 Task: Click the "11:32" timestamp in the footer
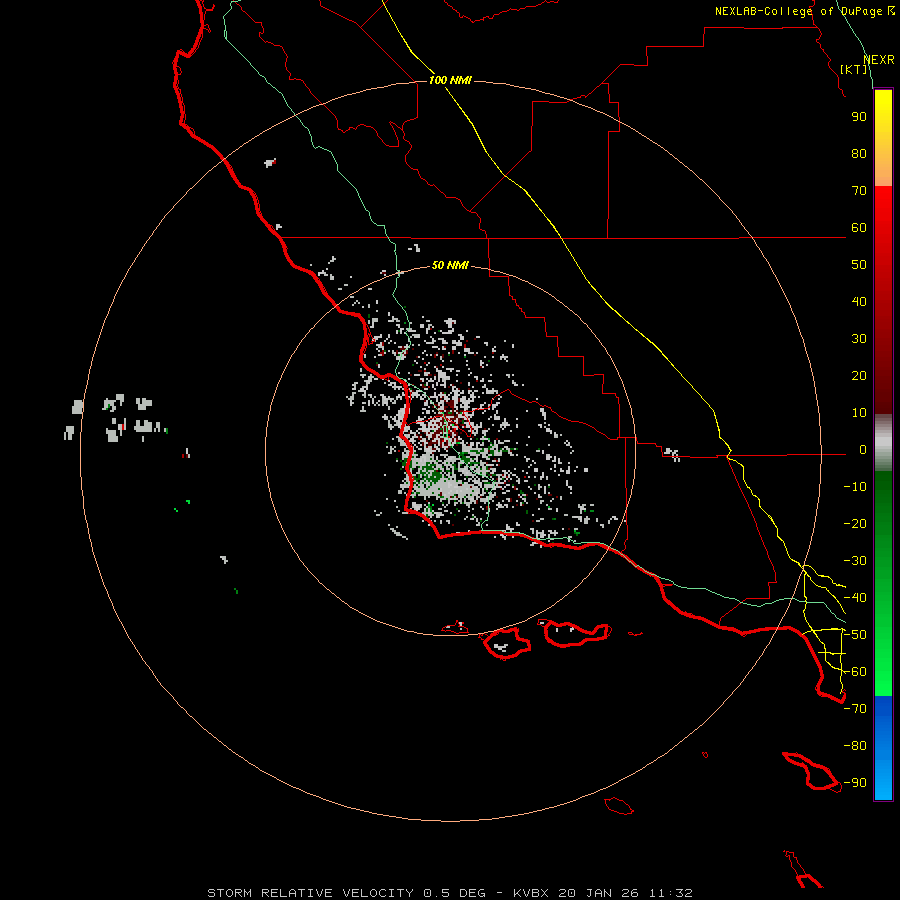coord(671,893)
